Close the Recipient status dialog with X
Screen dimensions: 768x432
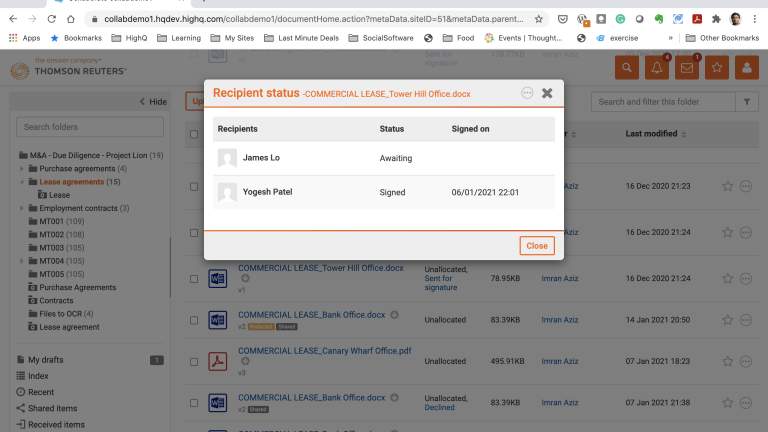tap(547, 93)
